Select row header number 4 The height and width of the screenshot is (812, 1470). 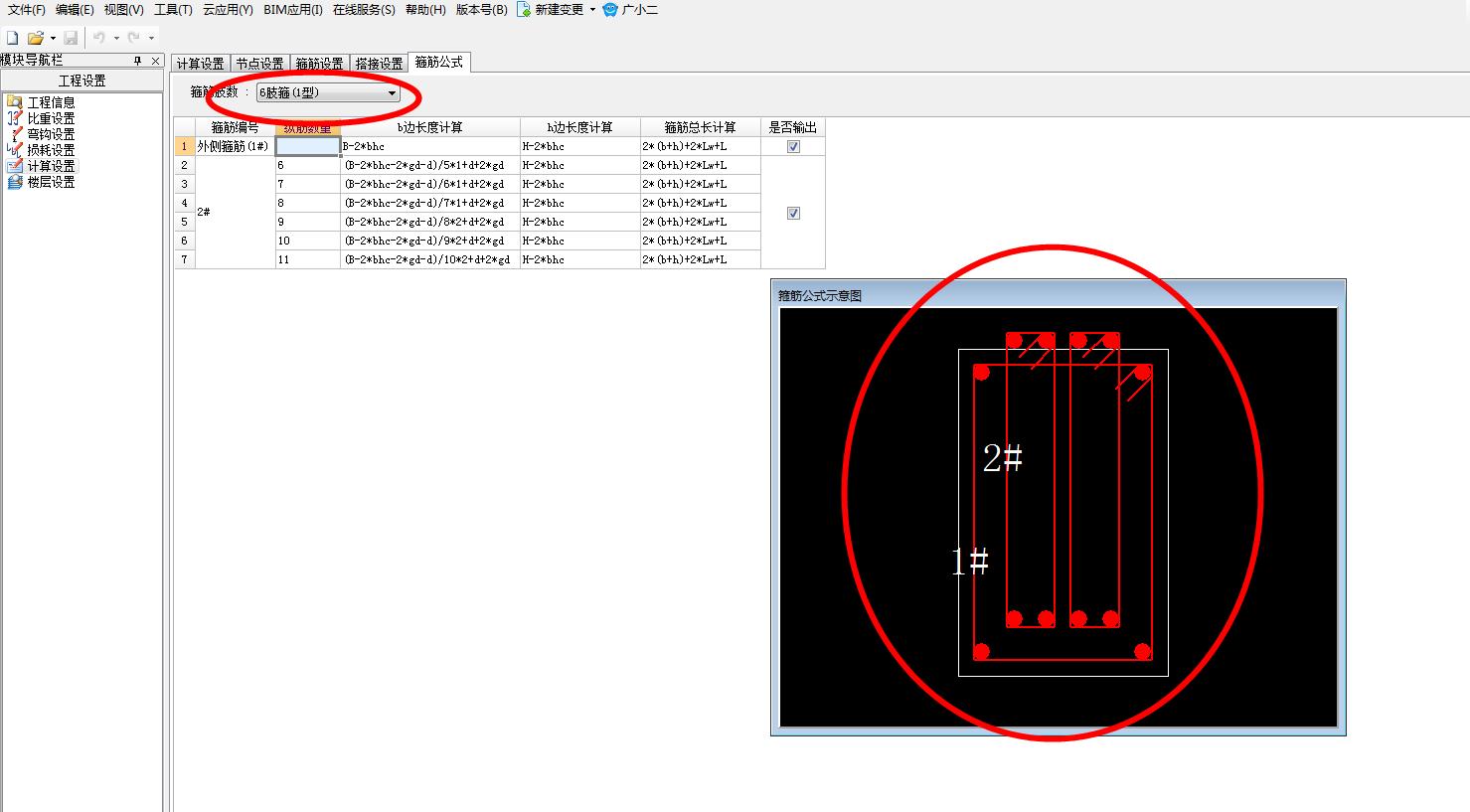coord(184,203)
